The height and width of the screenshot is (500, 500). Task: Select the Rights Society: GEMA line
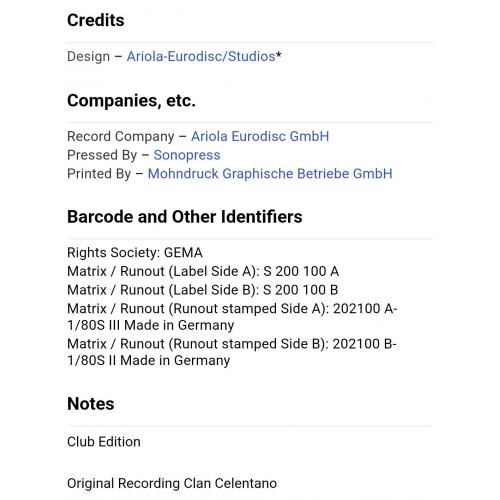pos(135,253)
